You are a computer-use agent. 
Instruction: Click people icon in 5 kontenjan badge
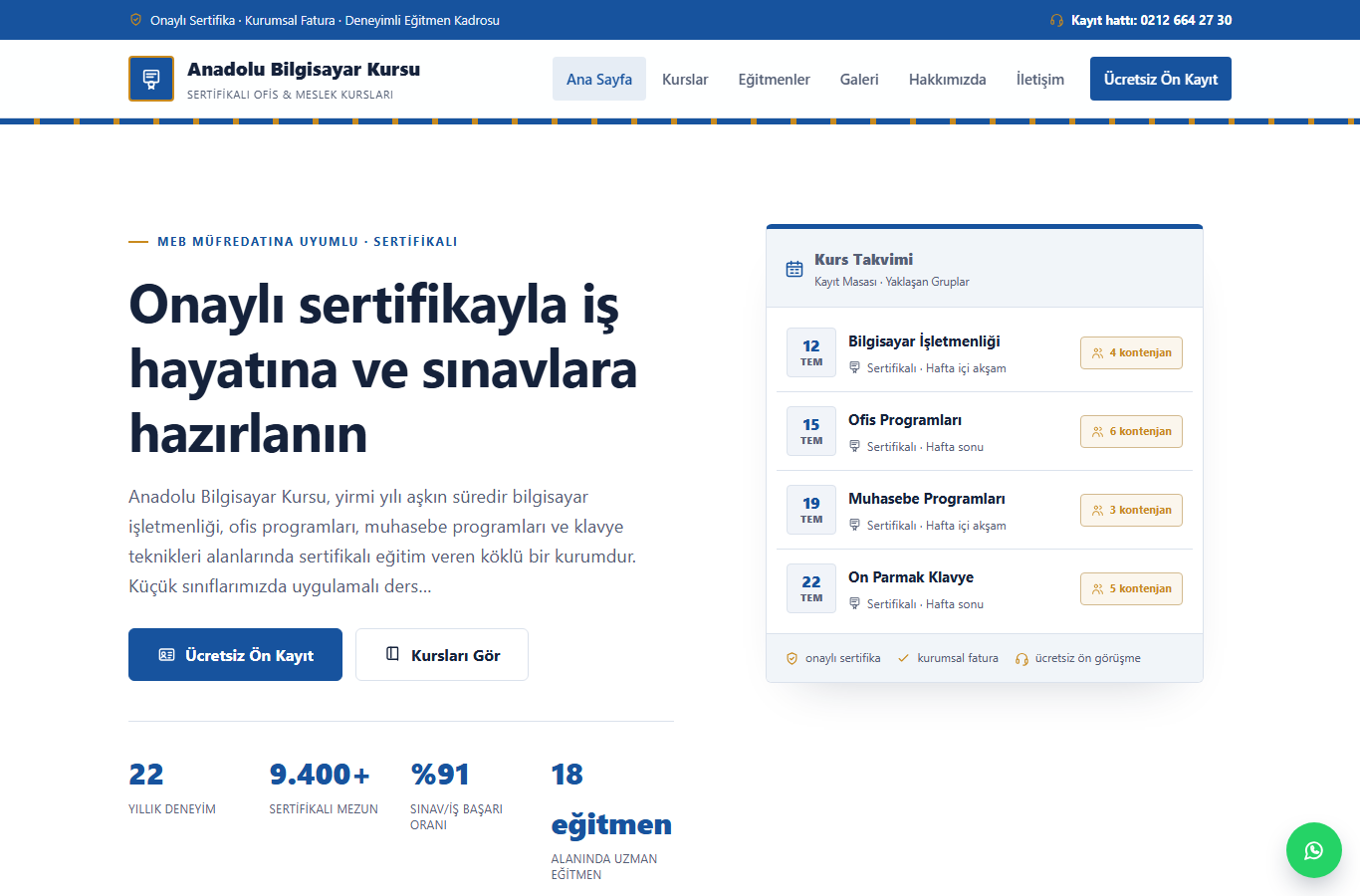click(x=1098, y=588)
